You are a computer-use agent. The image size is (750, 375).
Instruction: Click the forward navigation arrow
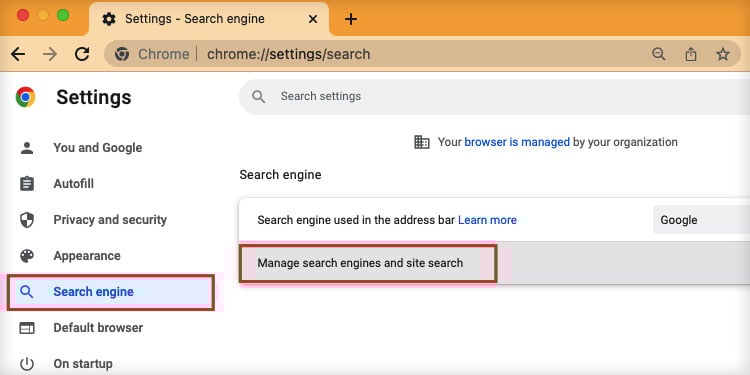pyautogui.click(x=50, y=54)
